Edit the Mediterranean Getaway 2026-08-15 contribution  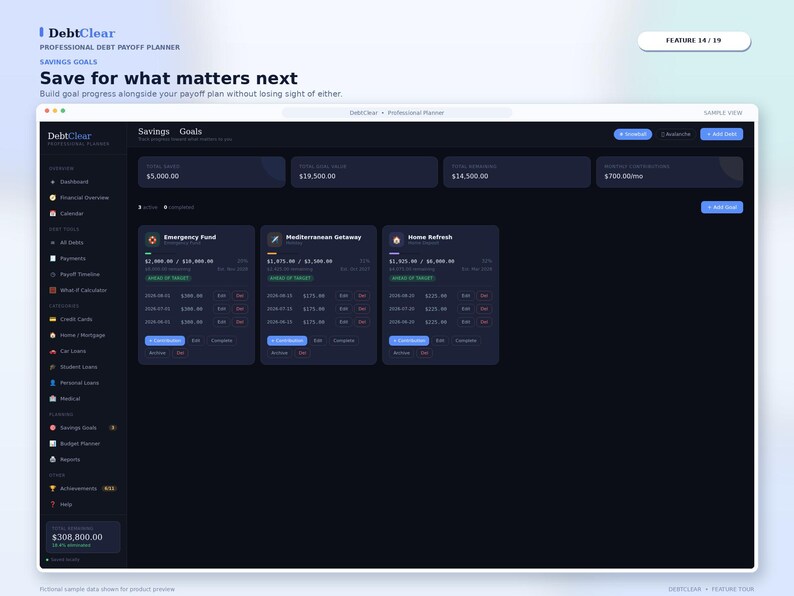(344, 296)
